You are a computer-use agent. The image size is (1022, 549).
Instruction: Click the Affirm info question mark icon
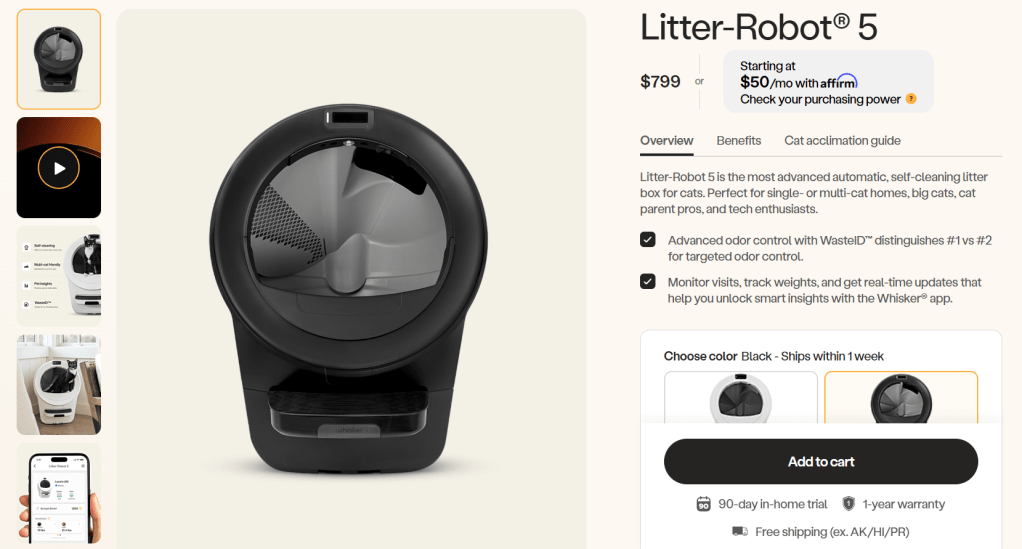click(x=911, y=98)
